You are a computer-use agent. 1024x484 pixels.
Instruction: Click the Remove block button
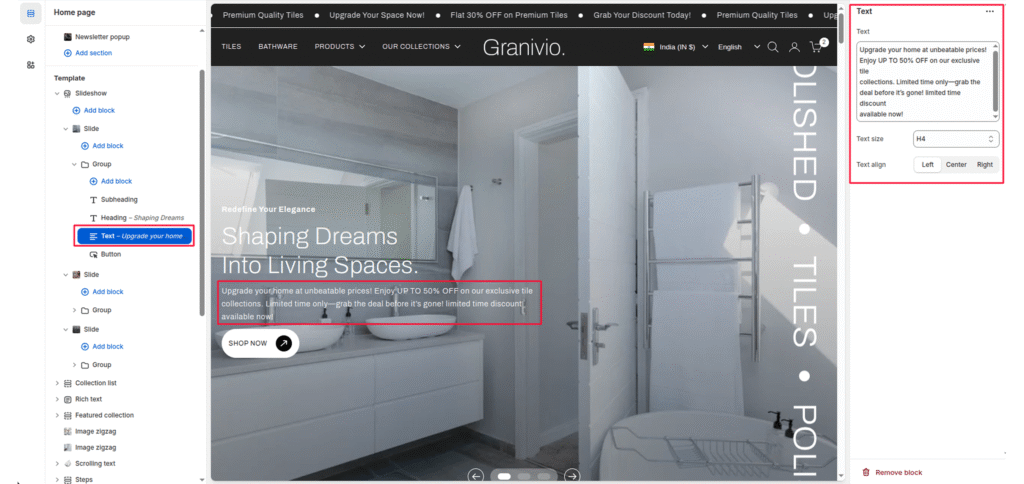click(898, 472)
